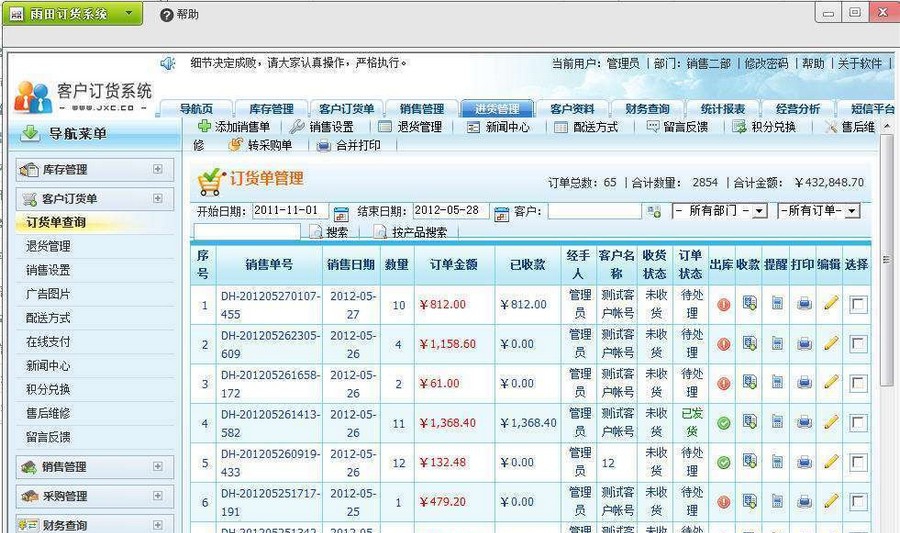Open 留言反馈 in the toolbar
The width and height of the screenshot is (900, 533).
(677, 127)
